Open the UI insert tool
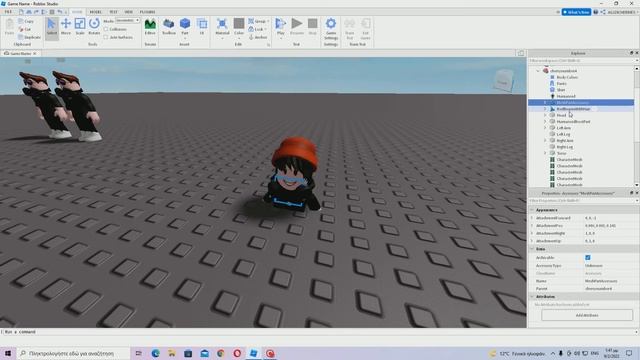The height and width of the screenshot is (360, 640). coord(202,27)
